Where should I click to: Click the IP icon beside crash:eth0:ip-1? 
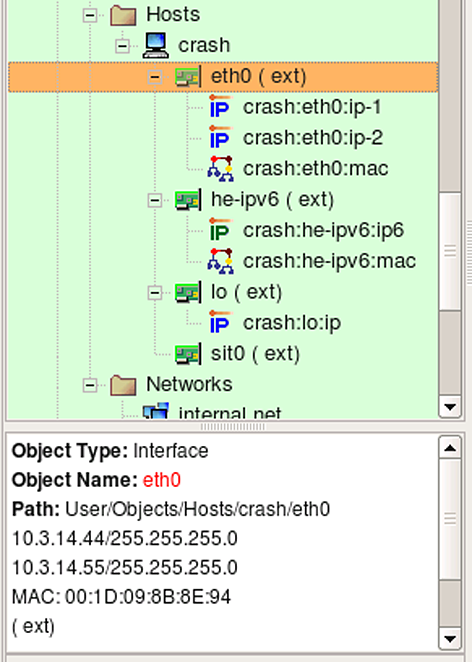click(x=220, y=107)
